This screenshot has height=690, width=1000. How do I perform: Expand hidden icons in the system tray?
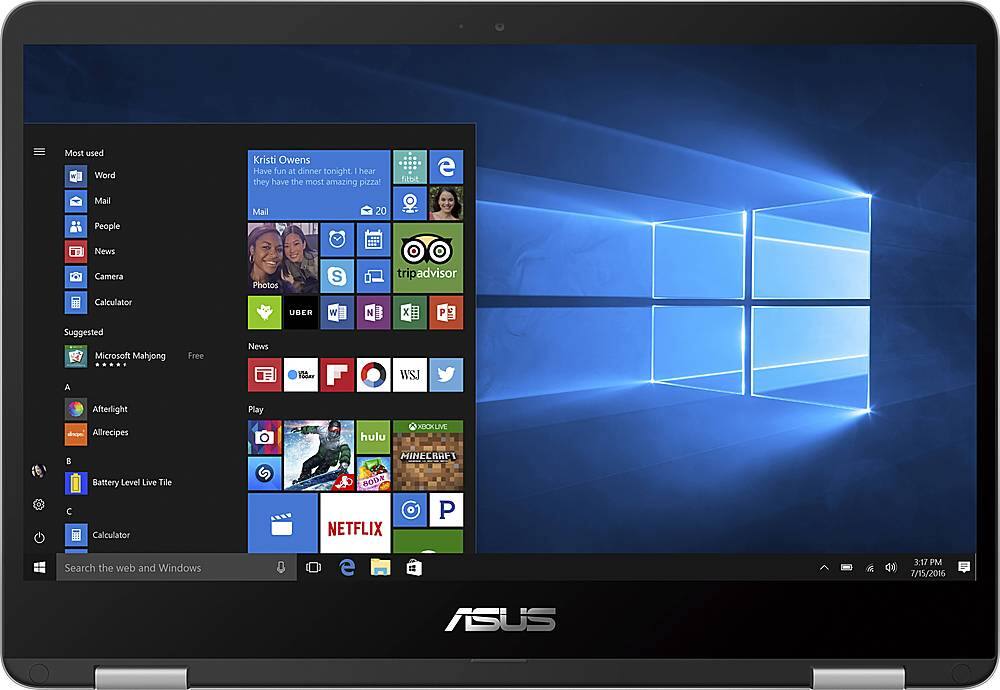point(822,567)
